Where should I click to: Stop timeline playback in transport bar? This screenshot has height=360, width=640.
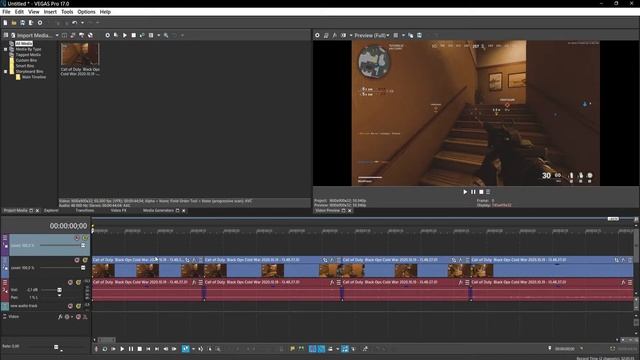coord(140,349)
